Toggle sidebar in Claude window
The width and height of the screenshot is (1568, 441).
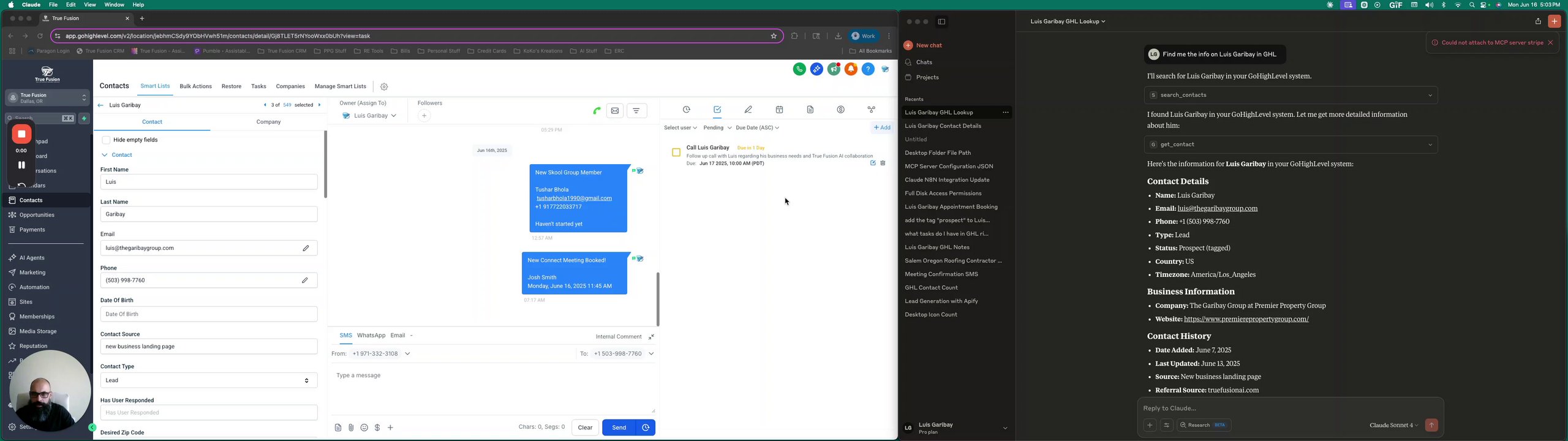click(x=941, y=22)
